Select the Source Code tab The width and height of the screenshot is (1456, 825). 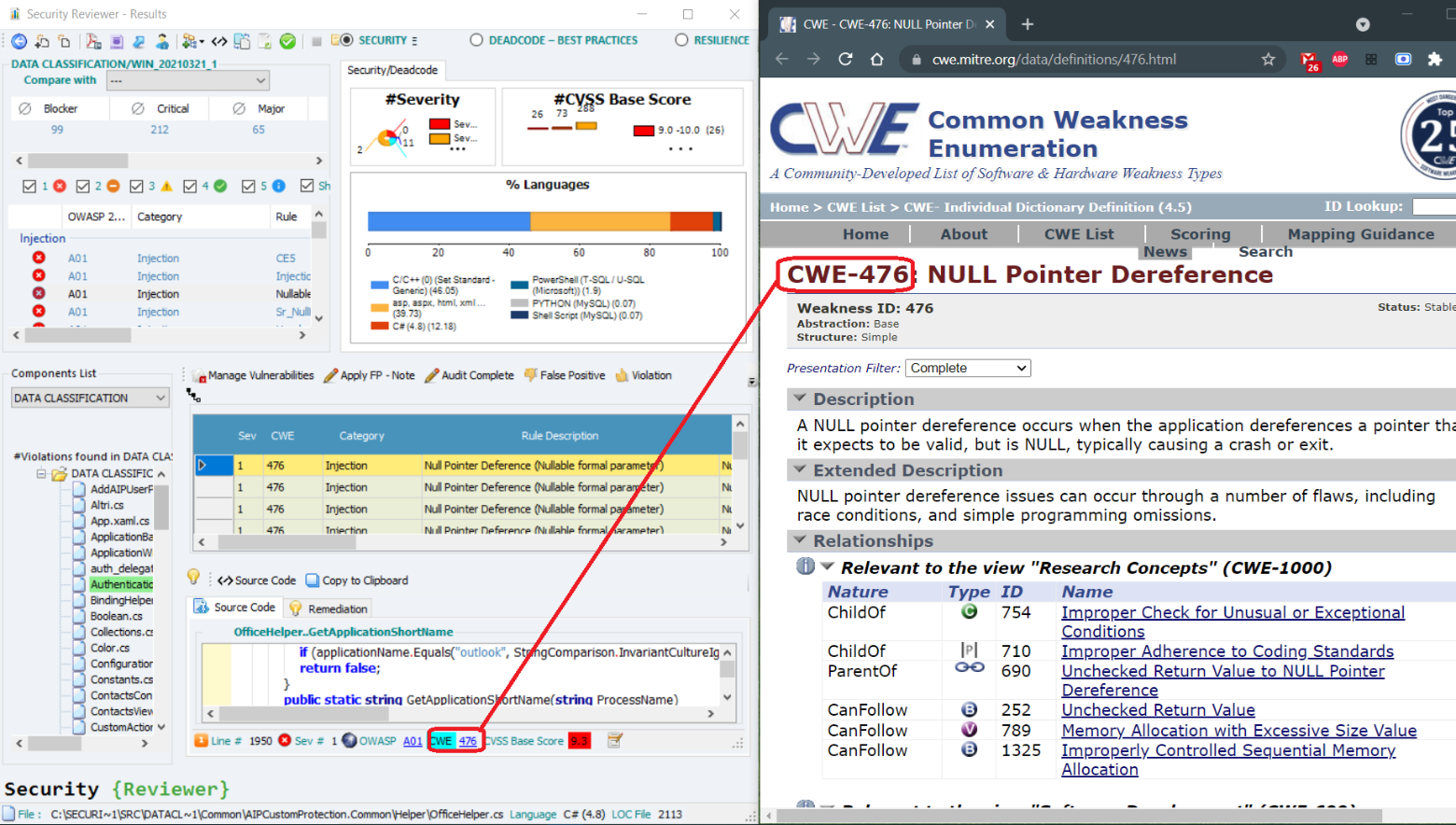(235, 608)
